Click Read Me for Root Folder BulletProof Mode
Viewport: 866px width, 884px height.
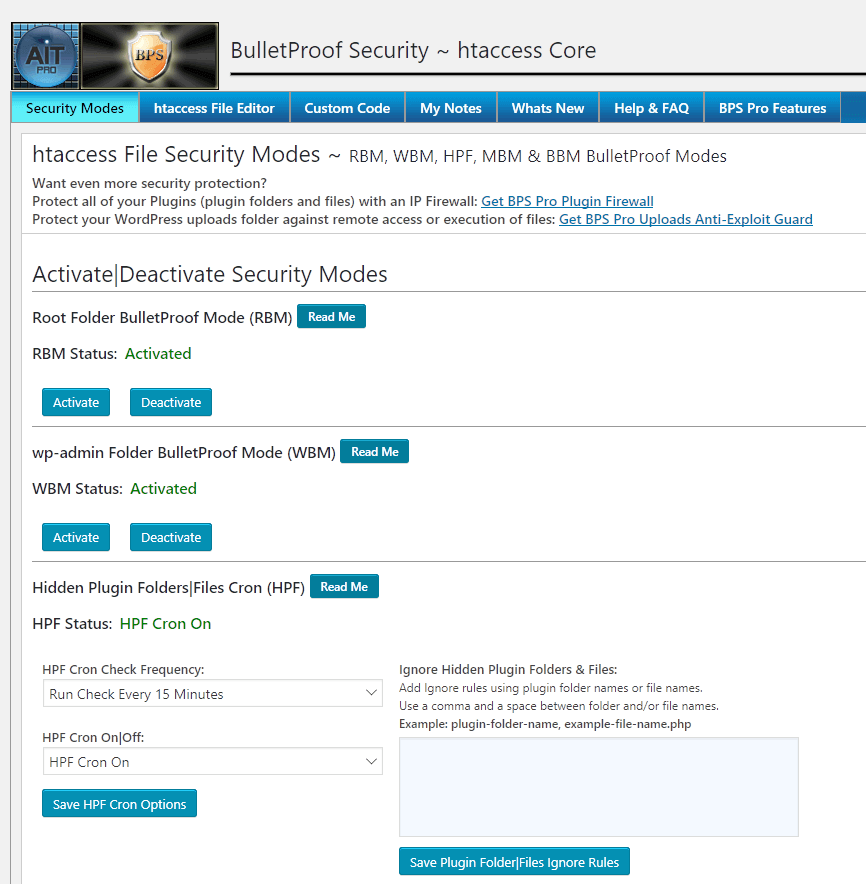tap(332, 316)
